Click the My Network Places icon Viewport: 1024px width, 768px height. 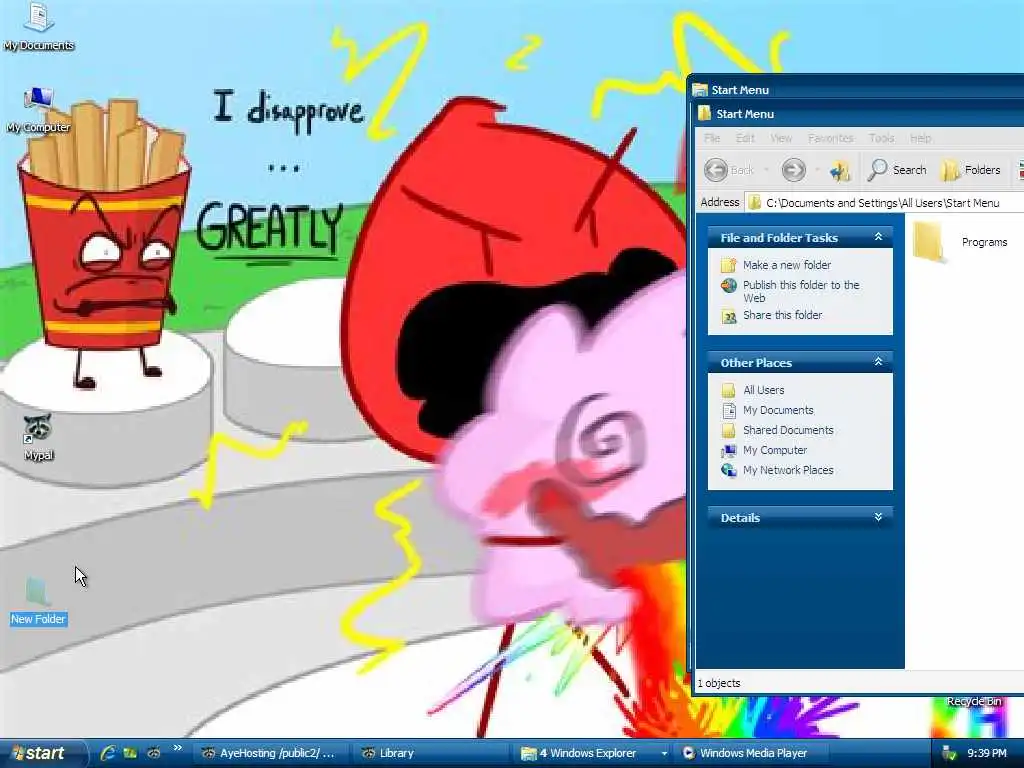coord(729,470)
